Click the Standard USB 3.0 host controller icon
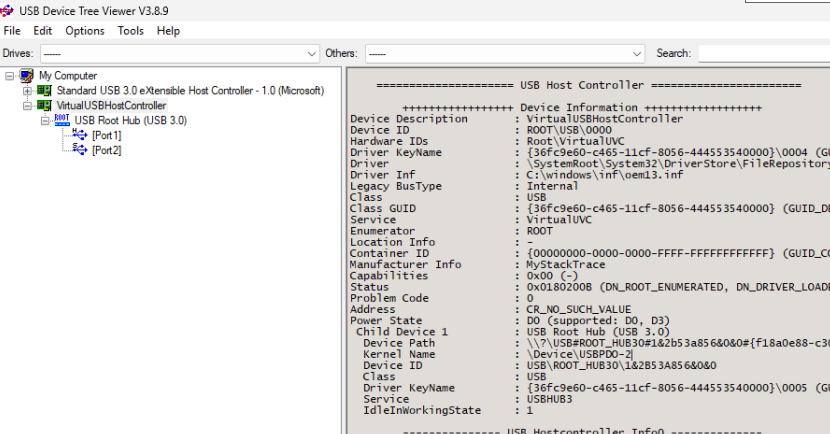This screenshot has height=434, width=830. click(x=44, y=91)
